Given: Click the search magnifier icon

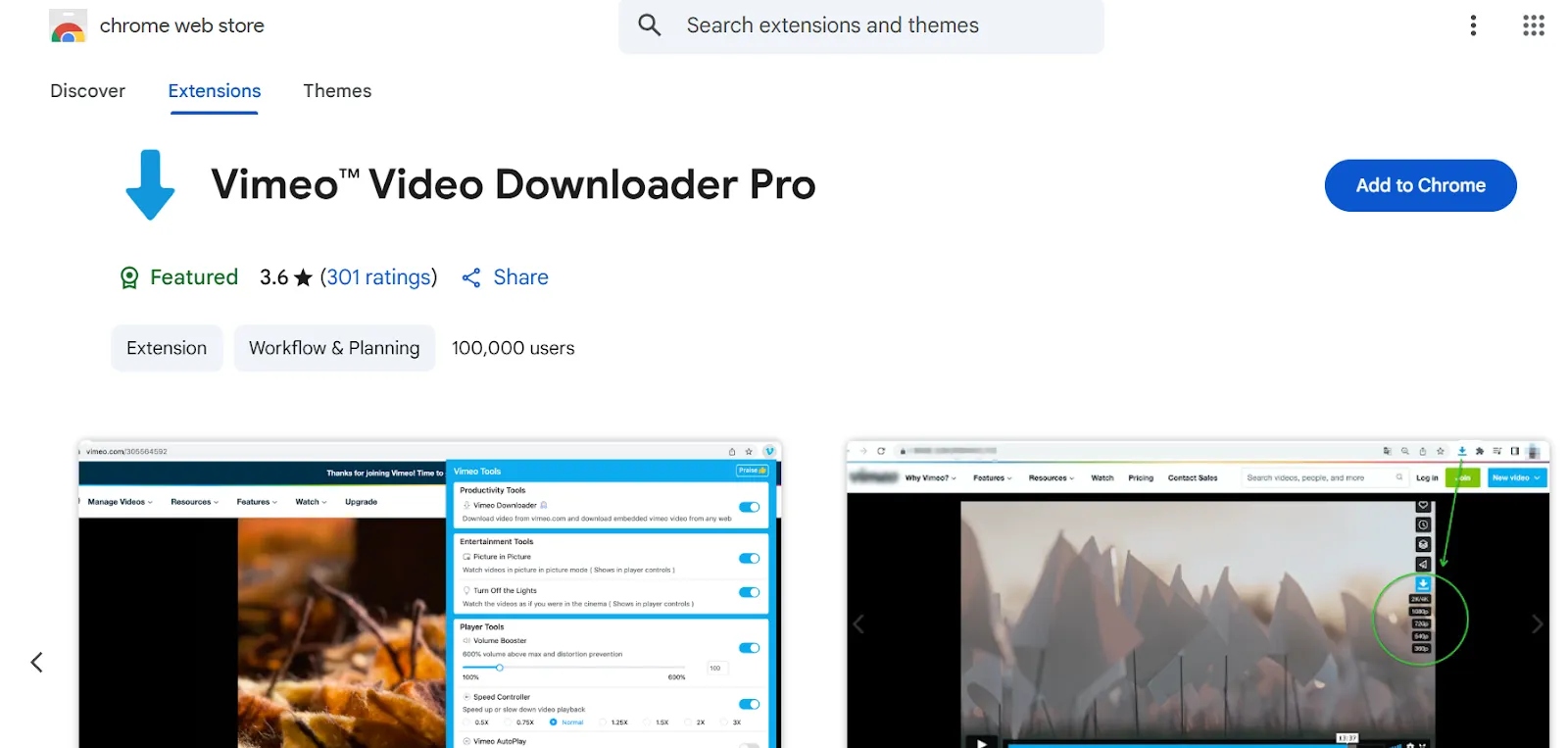Looking at the screenshot, I should [650, 25].
